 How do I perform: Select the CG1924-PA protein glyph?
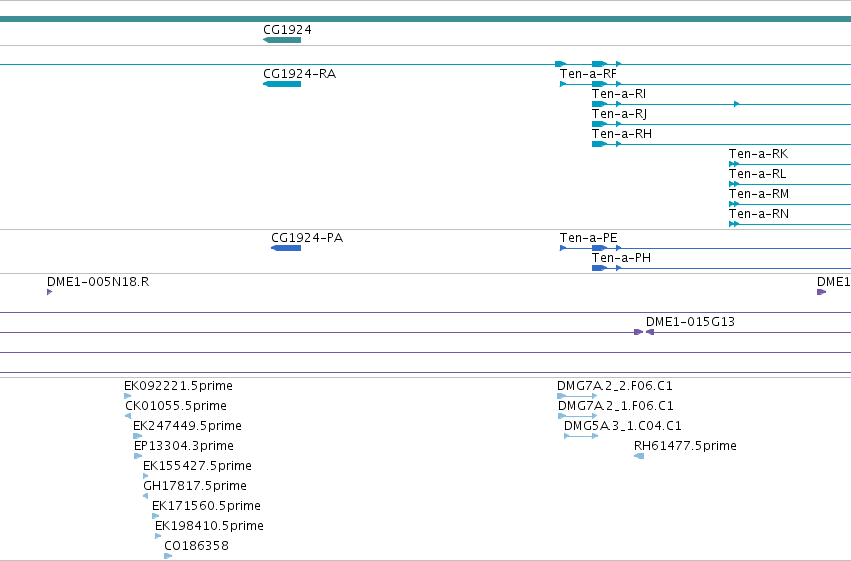[x=286, y=248]
